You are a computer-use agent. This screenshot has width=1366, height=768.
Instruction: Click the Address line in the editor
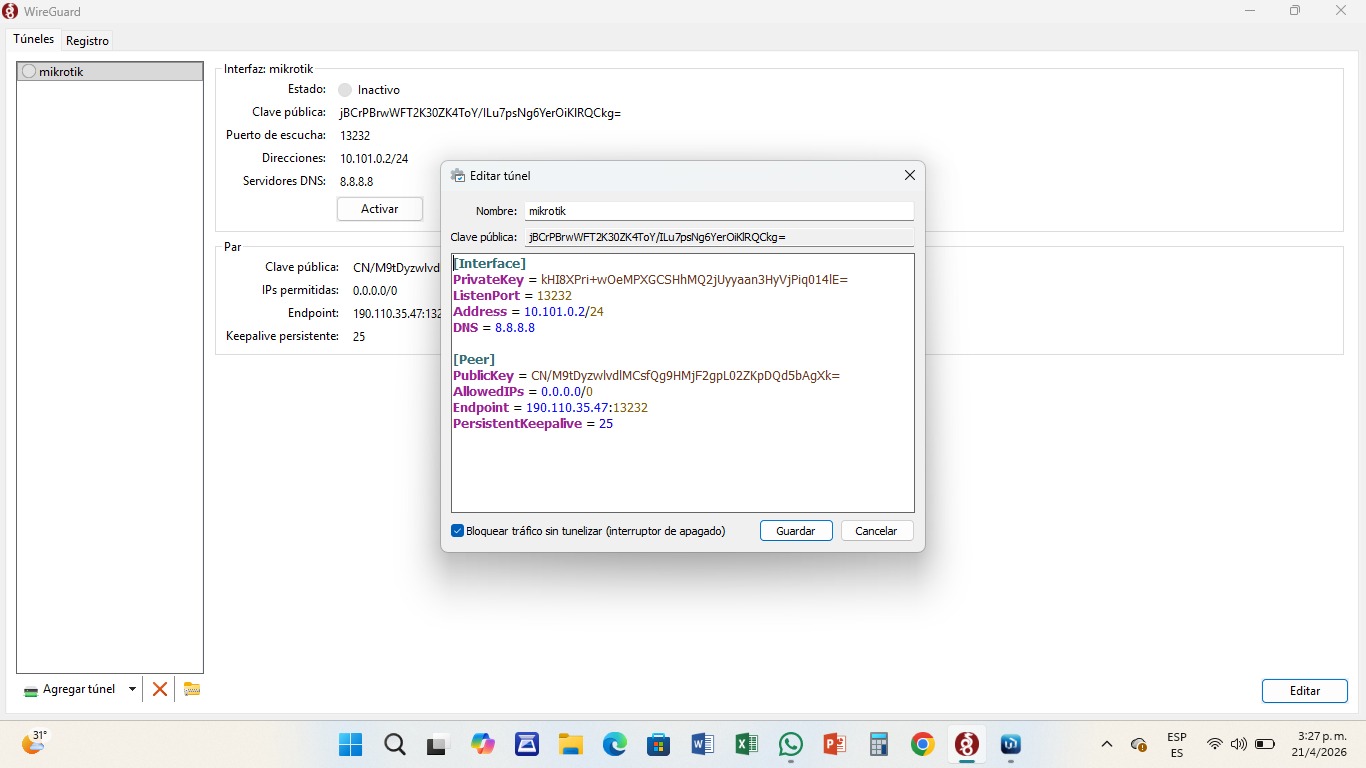[x=528, y=312]
